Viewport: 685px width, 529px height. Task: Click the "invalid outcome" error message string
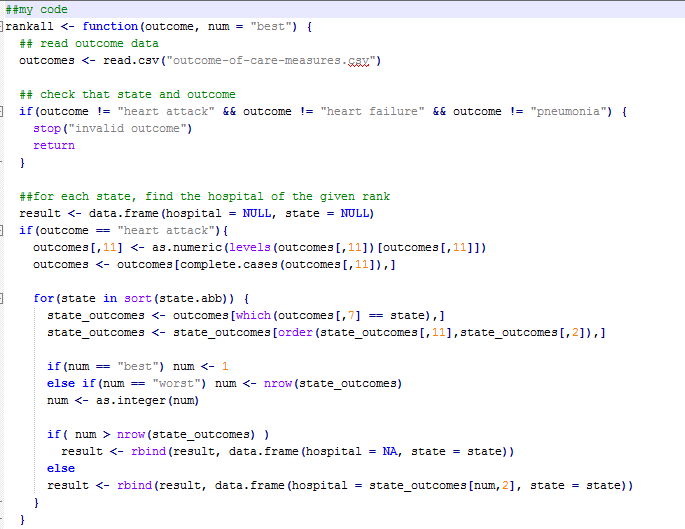pos(128,129)
